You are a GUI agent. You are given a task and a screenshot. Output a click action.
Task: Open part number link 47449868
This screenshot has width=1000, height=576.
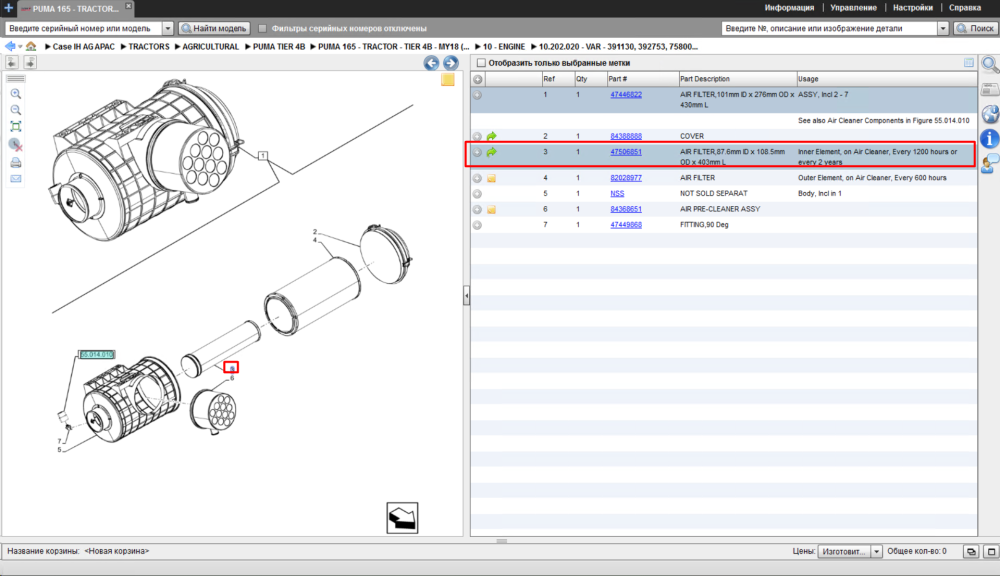pos(626,225)
